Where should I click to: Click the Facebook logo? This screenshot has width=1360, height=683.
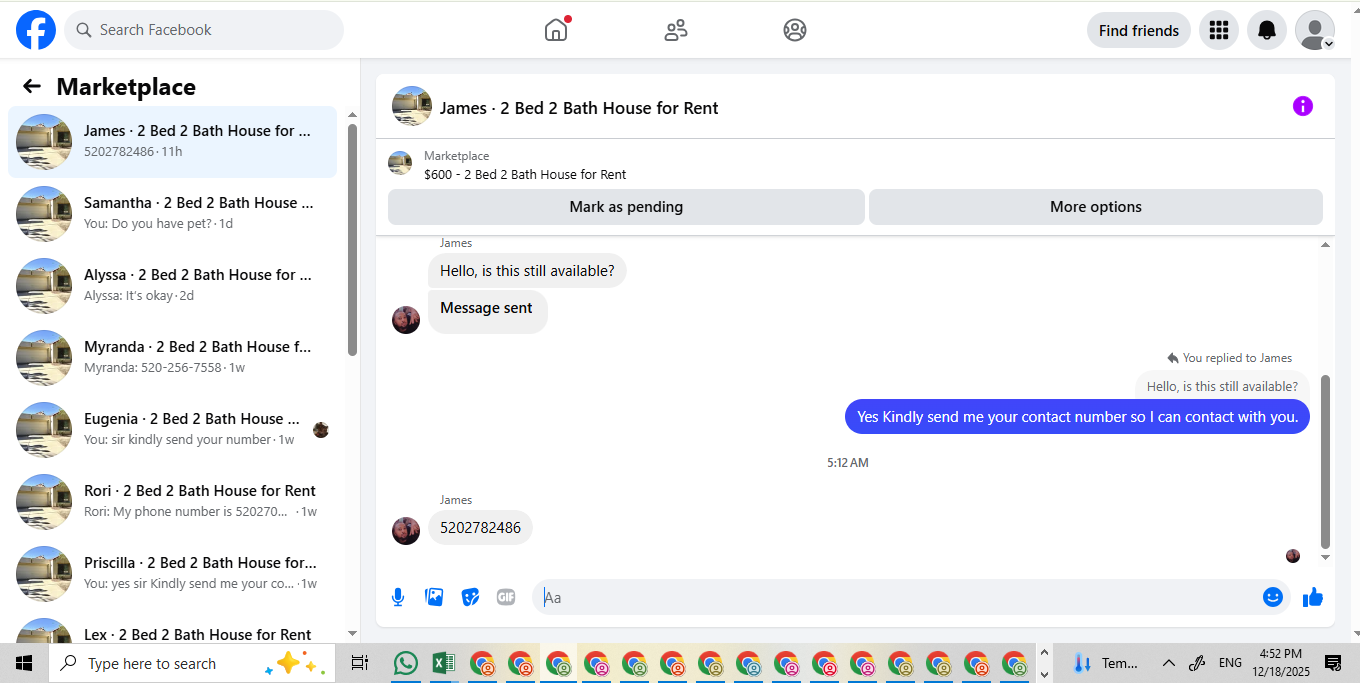click(36, 30)
